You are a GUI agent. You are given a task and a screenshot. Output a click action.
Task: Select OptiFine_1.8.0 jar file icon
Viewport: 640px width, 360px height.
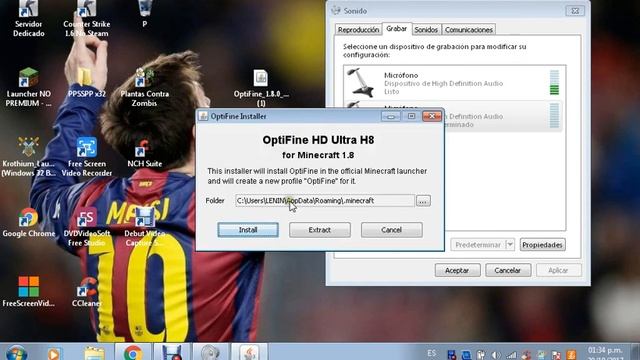coord(261,87)
